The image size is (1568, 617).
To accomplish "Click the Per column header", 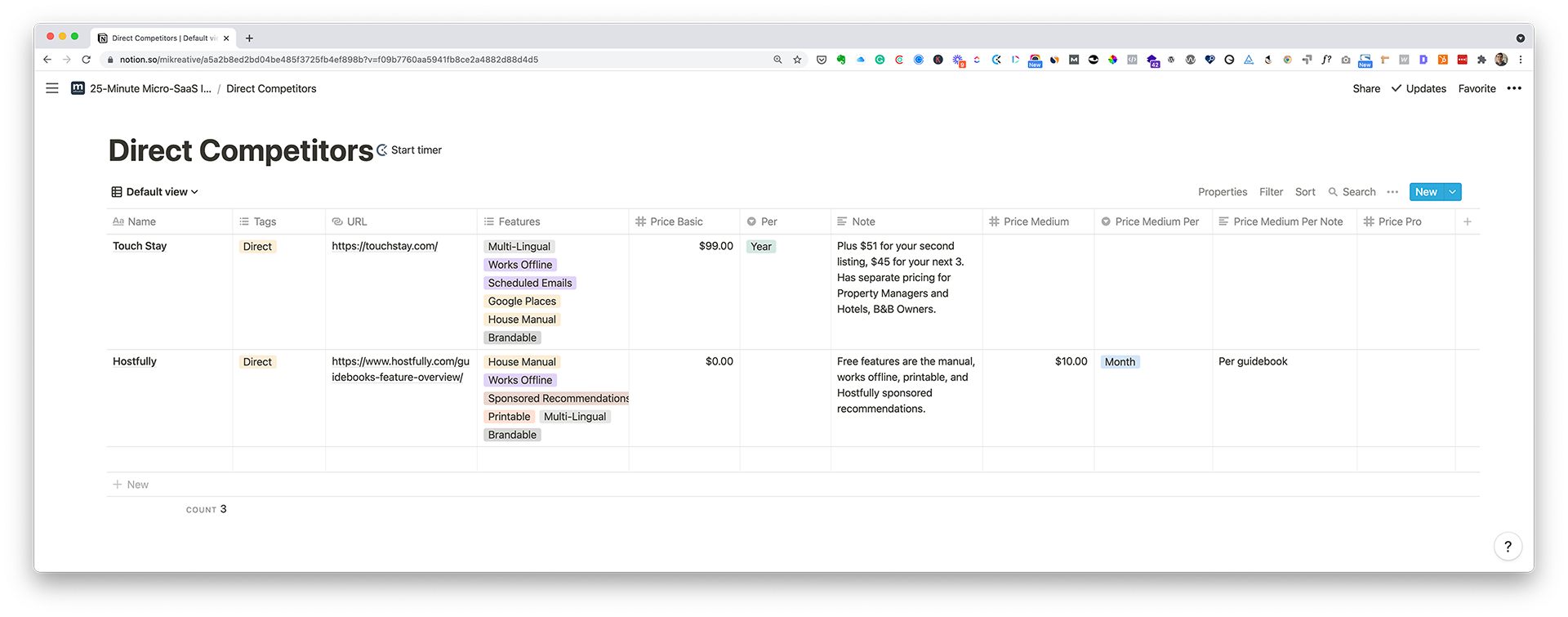I will pos(786,221).
